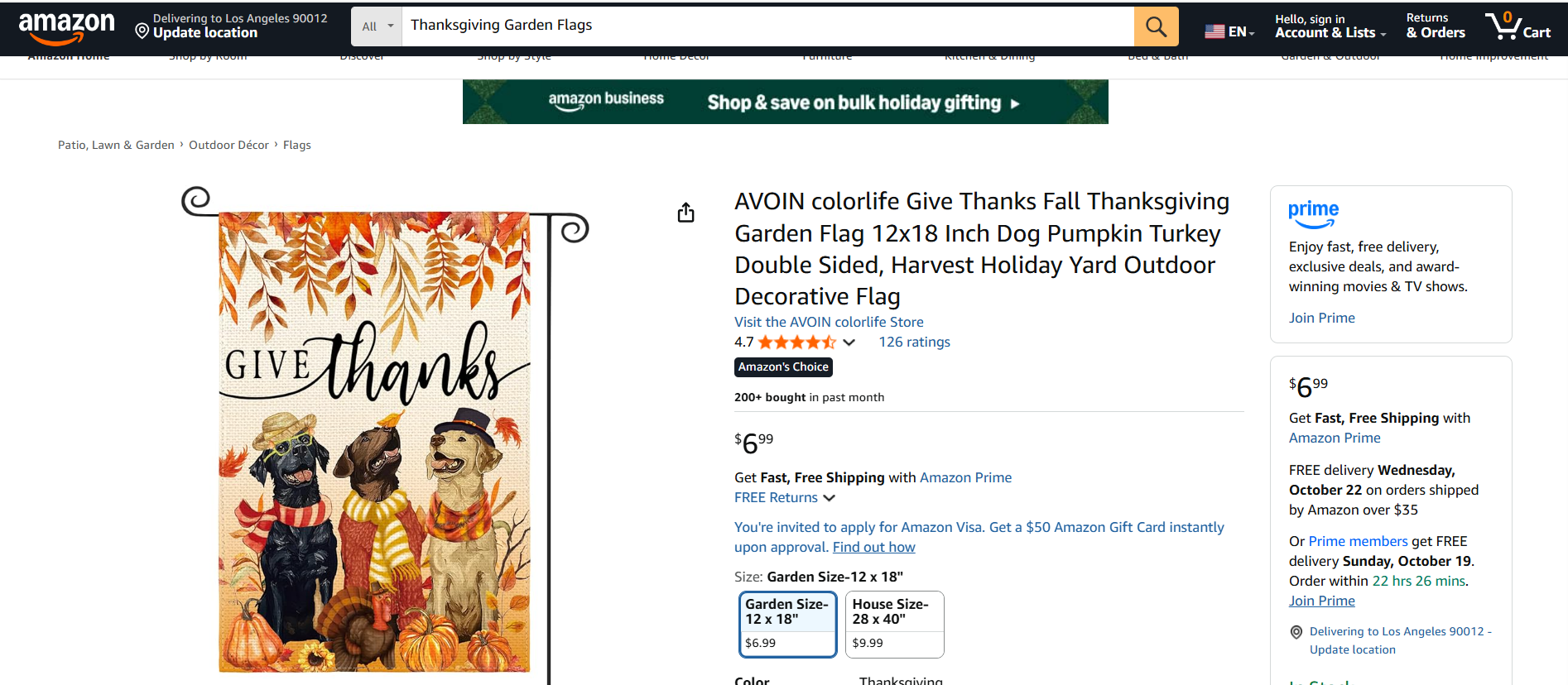Click the US flag language icon
The image size is (1568, 685).
1214,31
